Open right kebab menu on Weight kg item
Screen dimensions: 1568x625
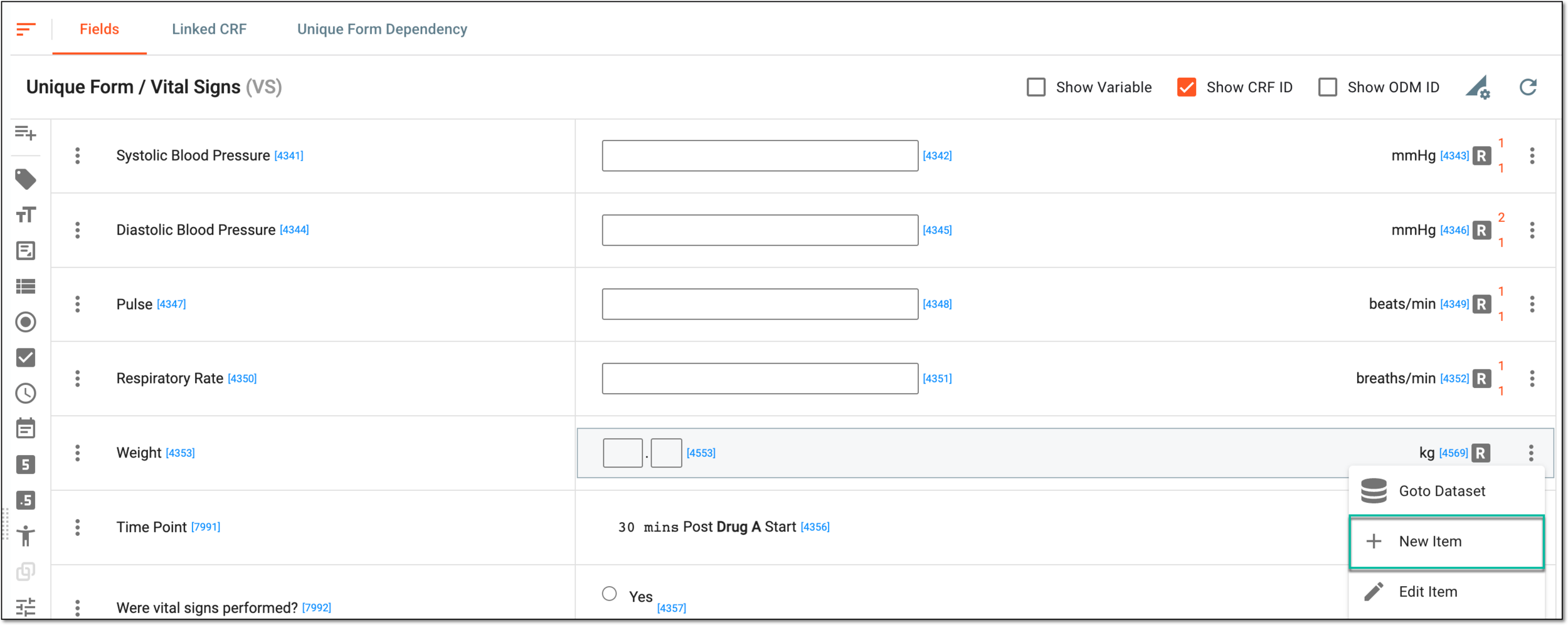click(x=1531, y=453)
